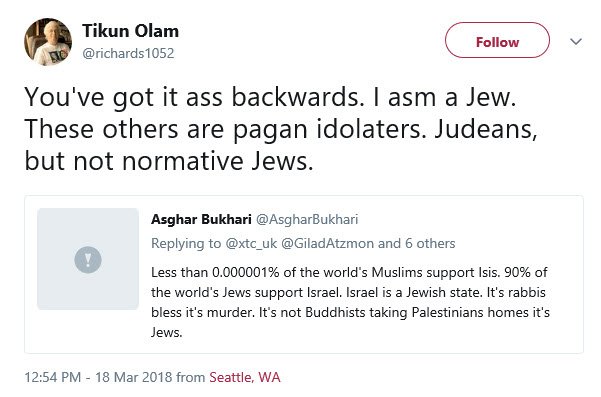Select the quoted tweet card's bottom line 'Jews.'

(166, 332)
